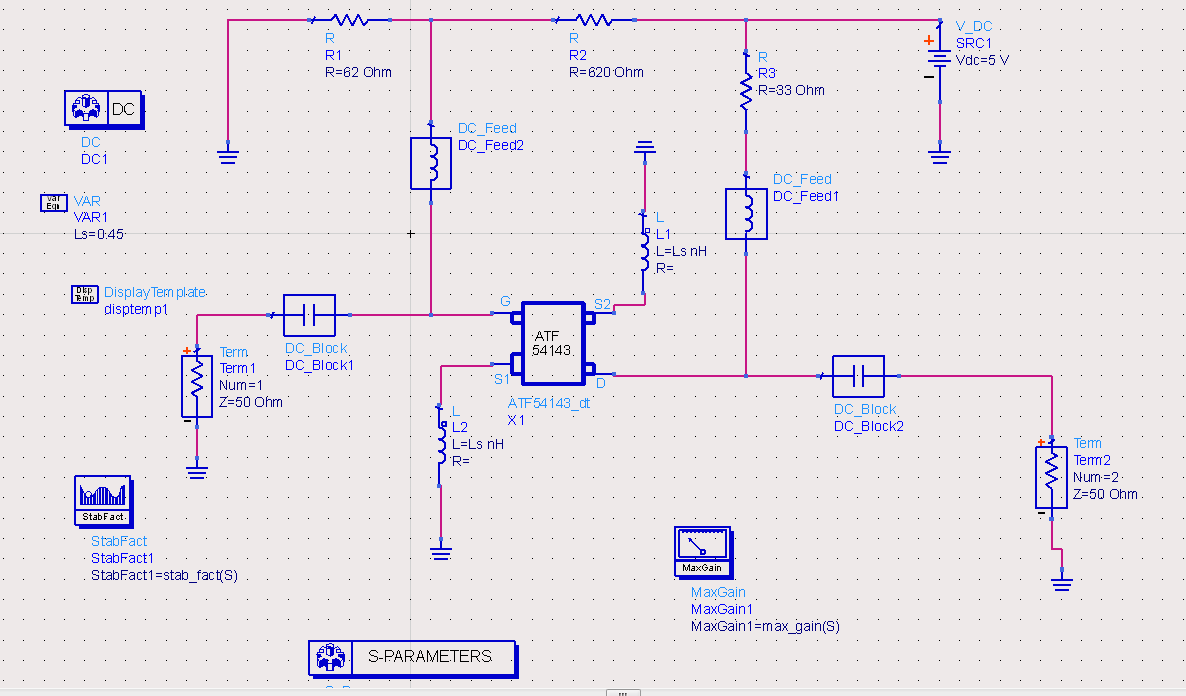This screenshot has height=696, width=1186.
Task: Click the DC1 instance label
Action: coord(95,160)
